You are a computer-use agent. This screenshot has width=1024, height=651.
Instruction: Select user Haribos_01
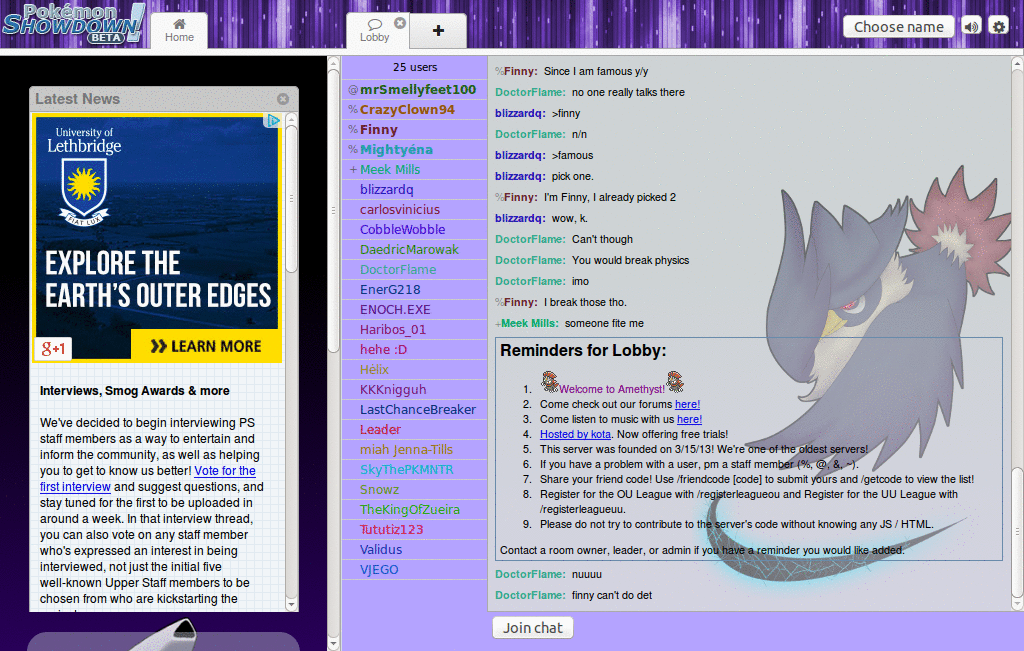click(415, 330)
